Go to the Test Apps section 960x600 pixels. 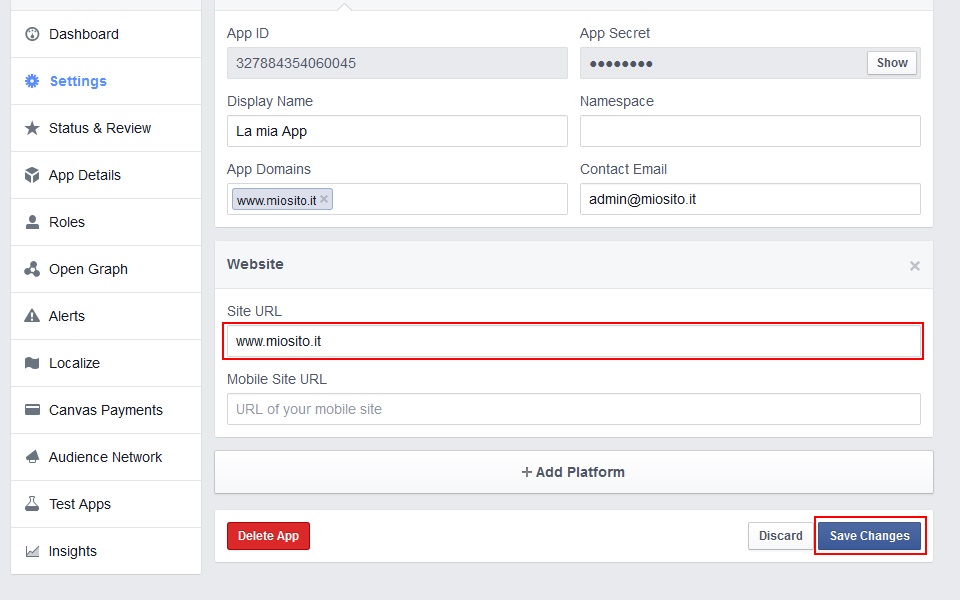click(x=80, y=504)
